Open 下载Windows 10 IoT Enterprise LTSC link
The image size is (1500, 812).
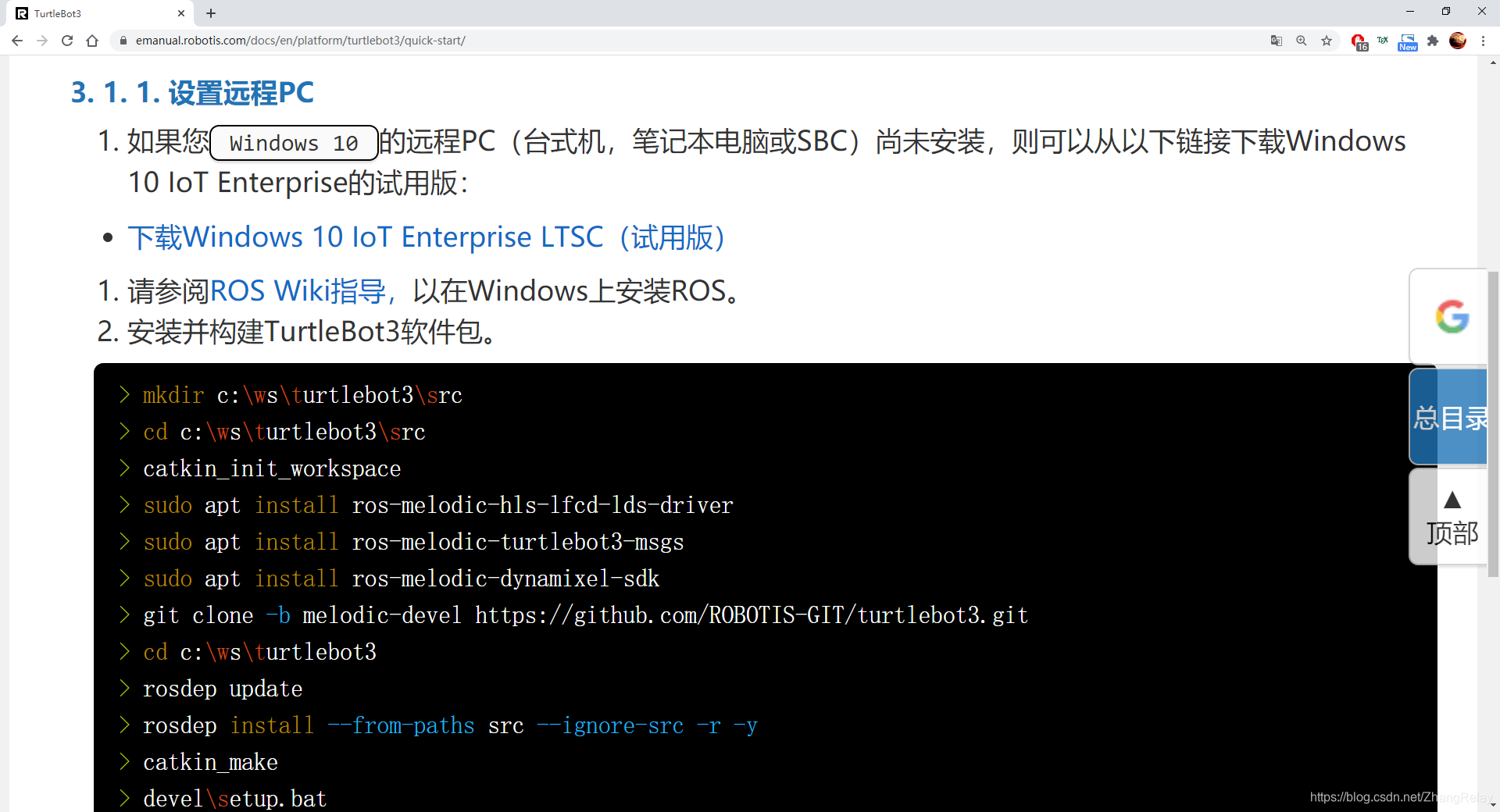tap(427, 237)
